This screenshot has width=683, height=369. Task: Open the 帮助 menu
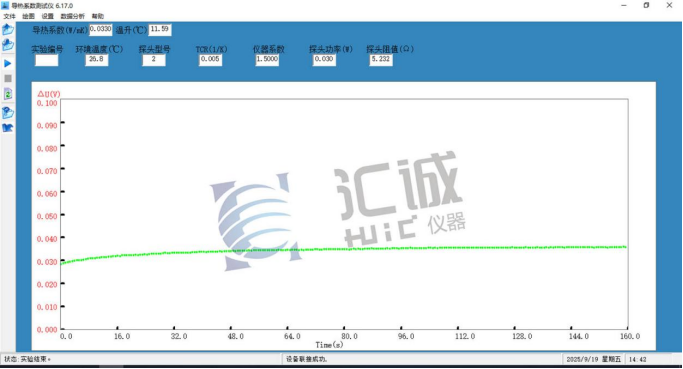(98, 16)
